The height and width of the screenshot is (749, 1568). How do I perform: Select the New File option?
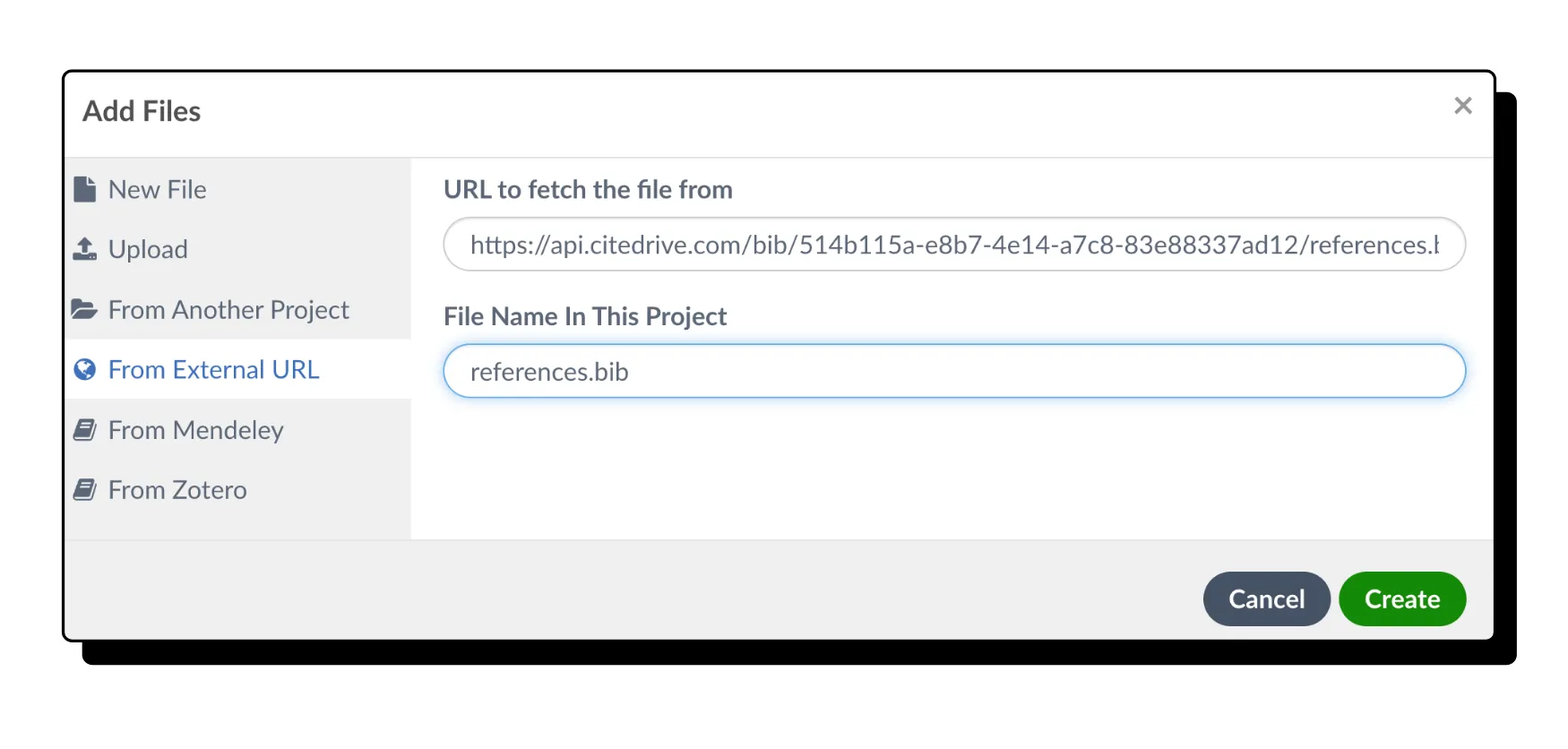pos(158,190)
